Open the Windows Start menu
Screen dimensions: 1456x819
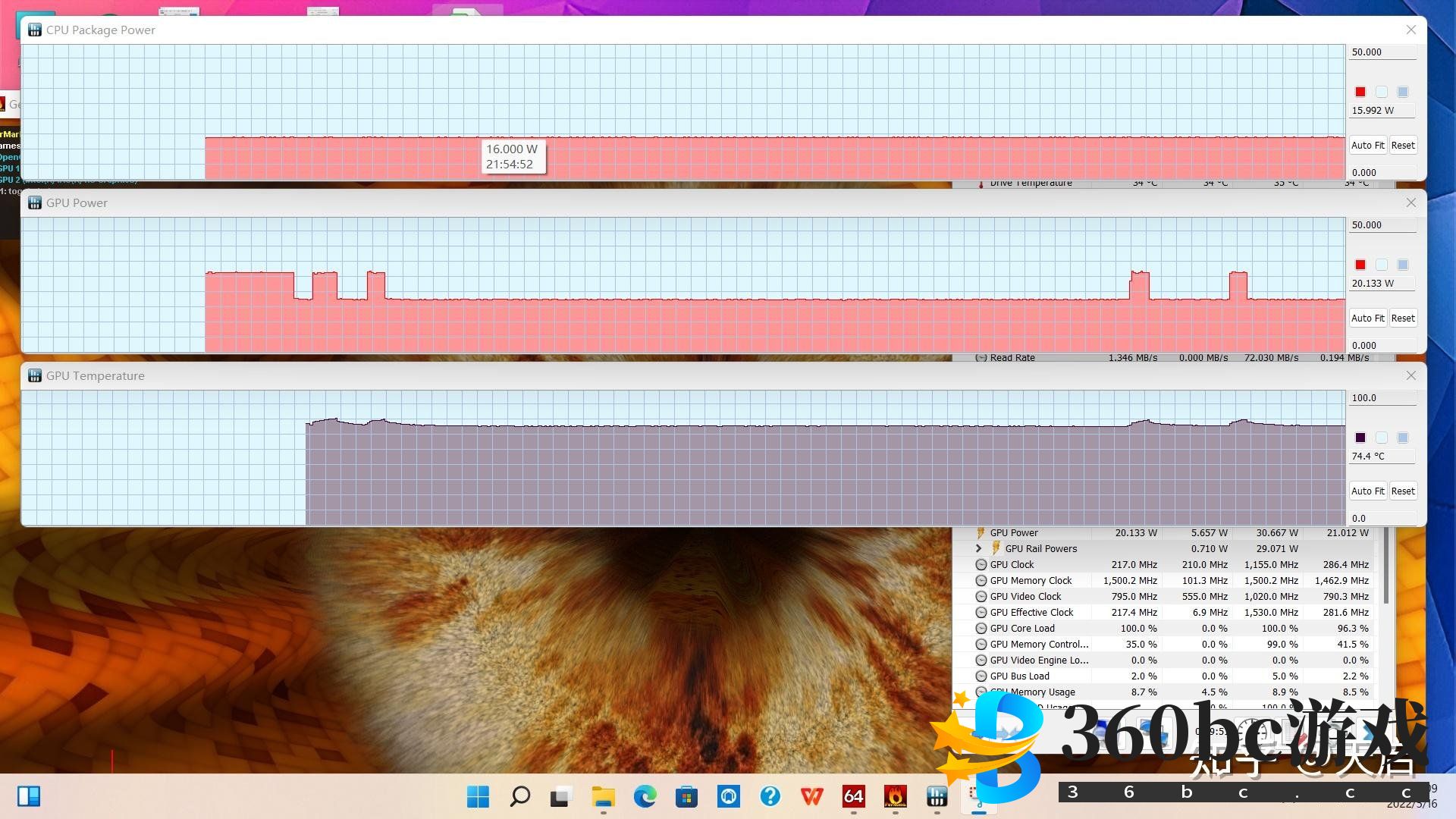pyautogui.click(x=478, y=796)
